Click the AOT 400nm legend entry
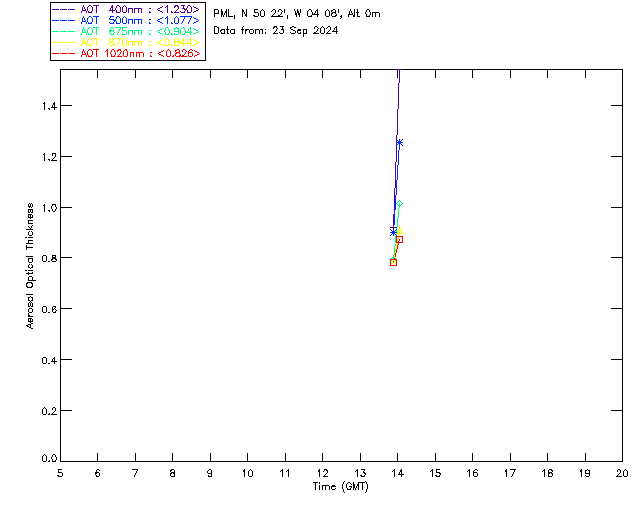The width and height of the screenshot is (640, 512). [126, 9]
